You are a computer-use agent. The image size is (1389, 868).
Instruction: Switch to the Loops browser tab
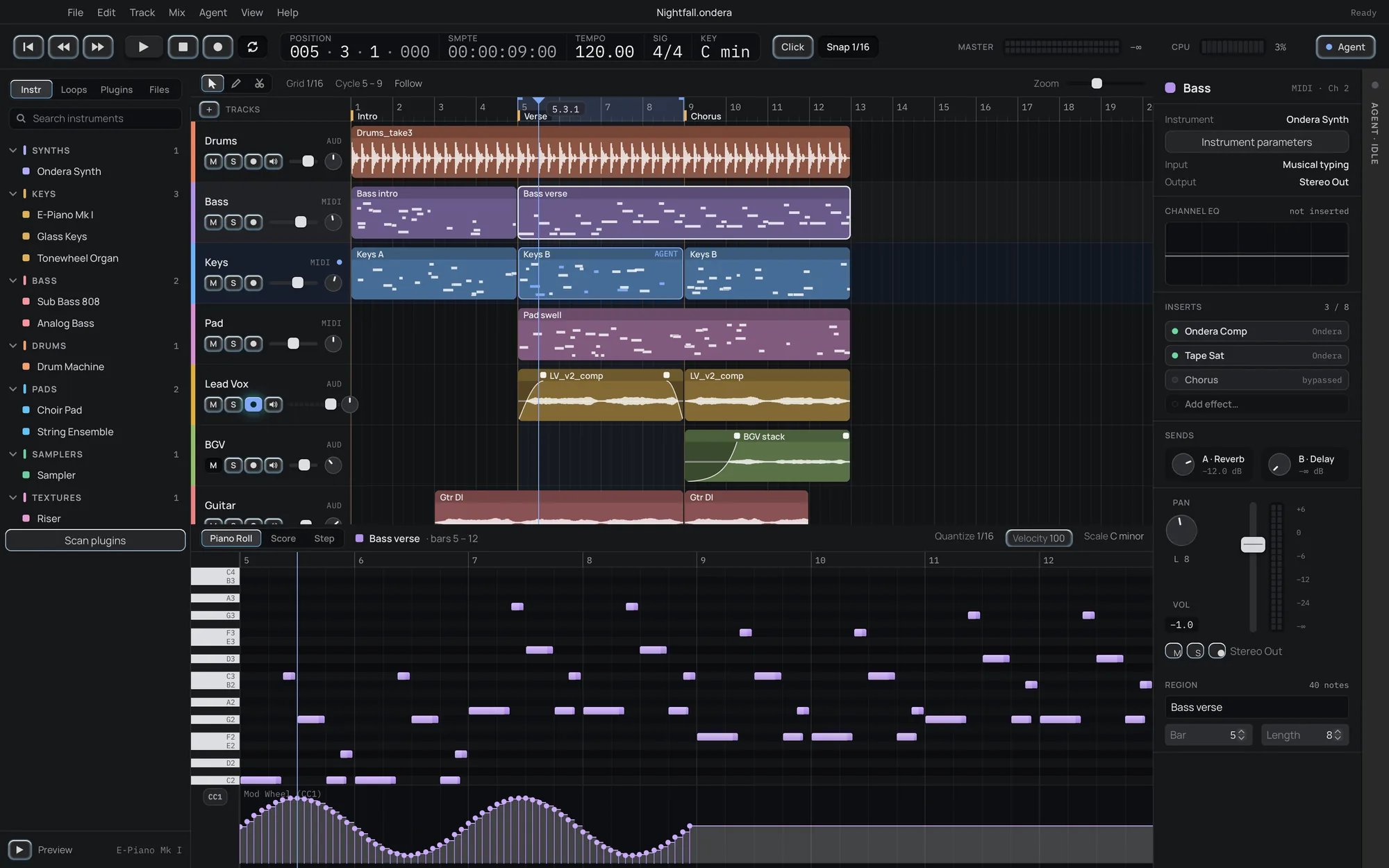(x=74, y=90)
